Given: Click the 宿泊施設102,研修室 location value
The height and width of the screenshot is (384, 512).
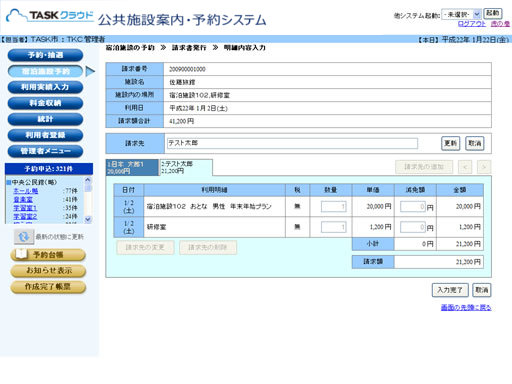Looking at the screenshot, I should (199, 95).
